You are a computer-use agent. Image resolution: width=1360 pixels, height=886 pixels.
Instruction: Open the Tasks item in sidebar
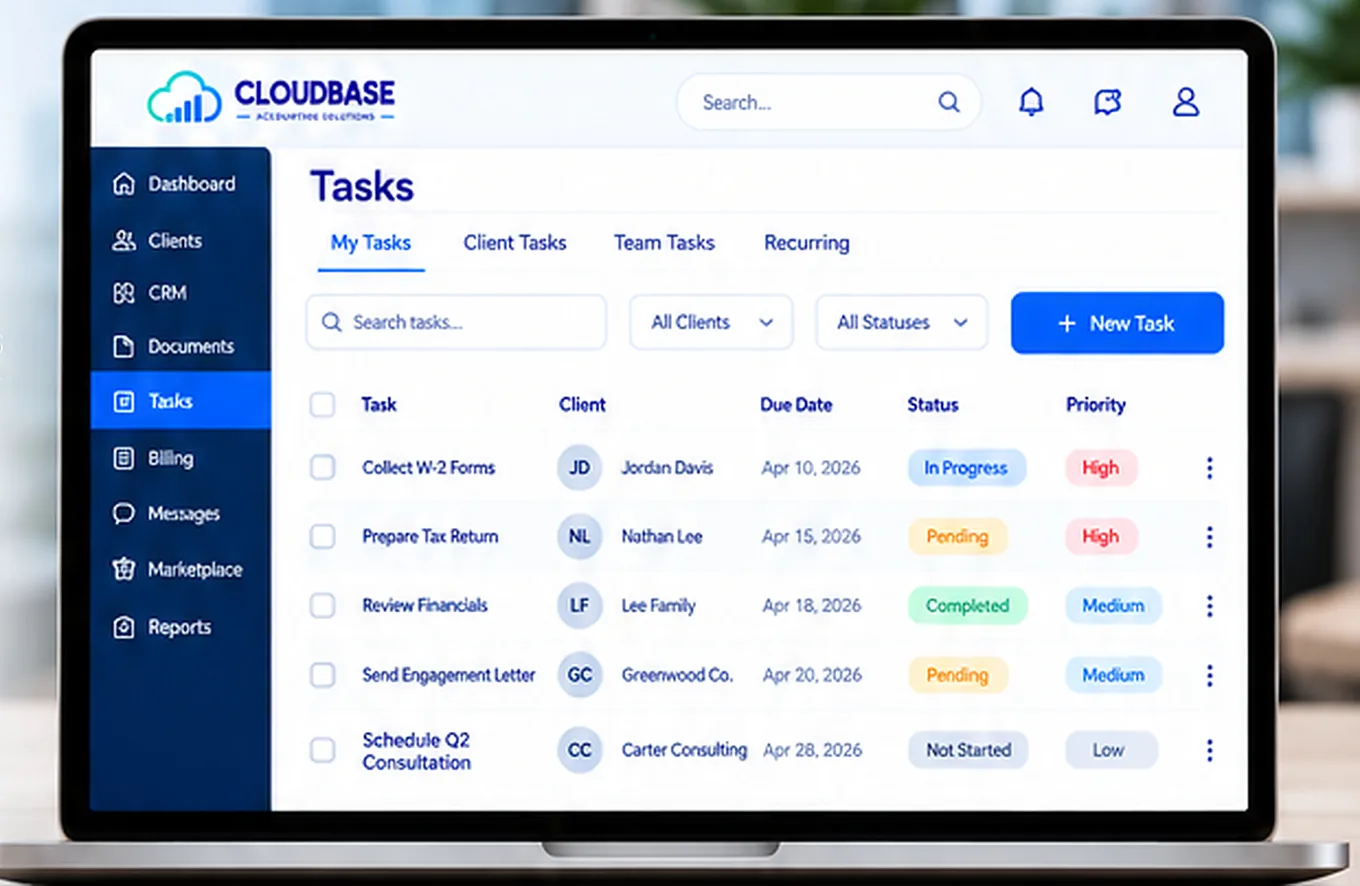coord(180,401)
